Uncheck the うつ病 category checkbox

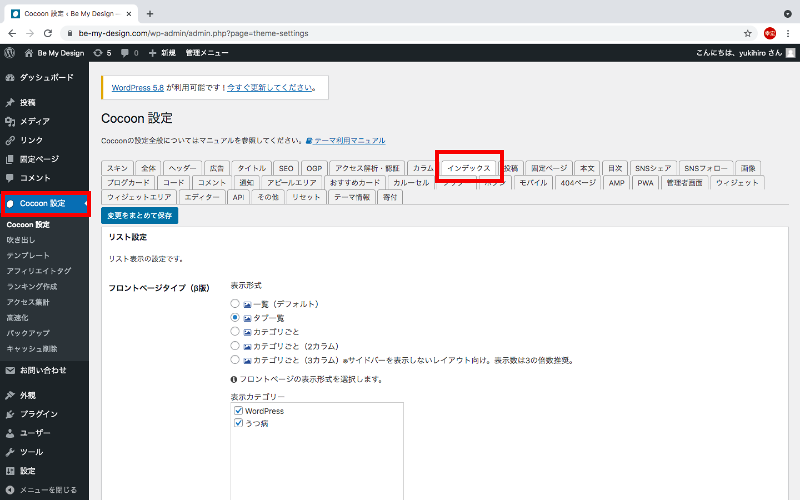tap(238, 423)
